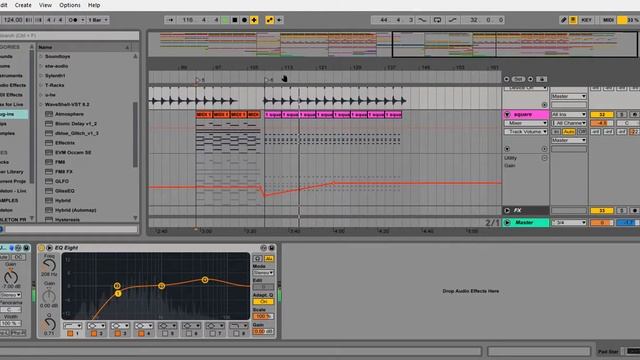Click the first orange MIDI clip

coord(204,115)
